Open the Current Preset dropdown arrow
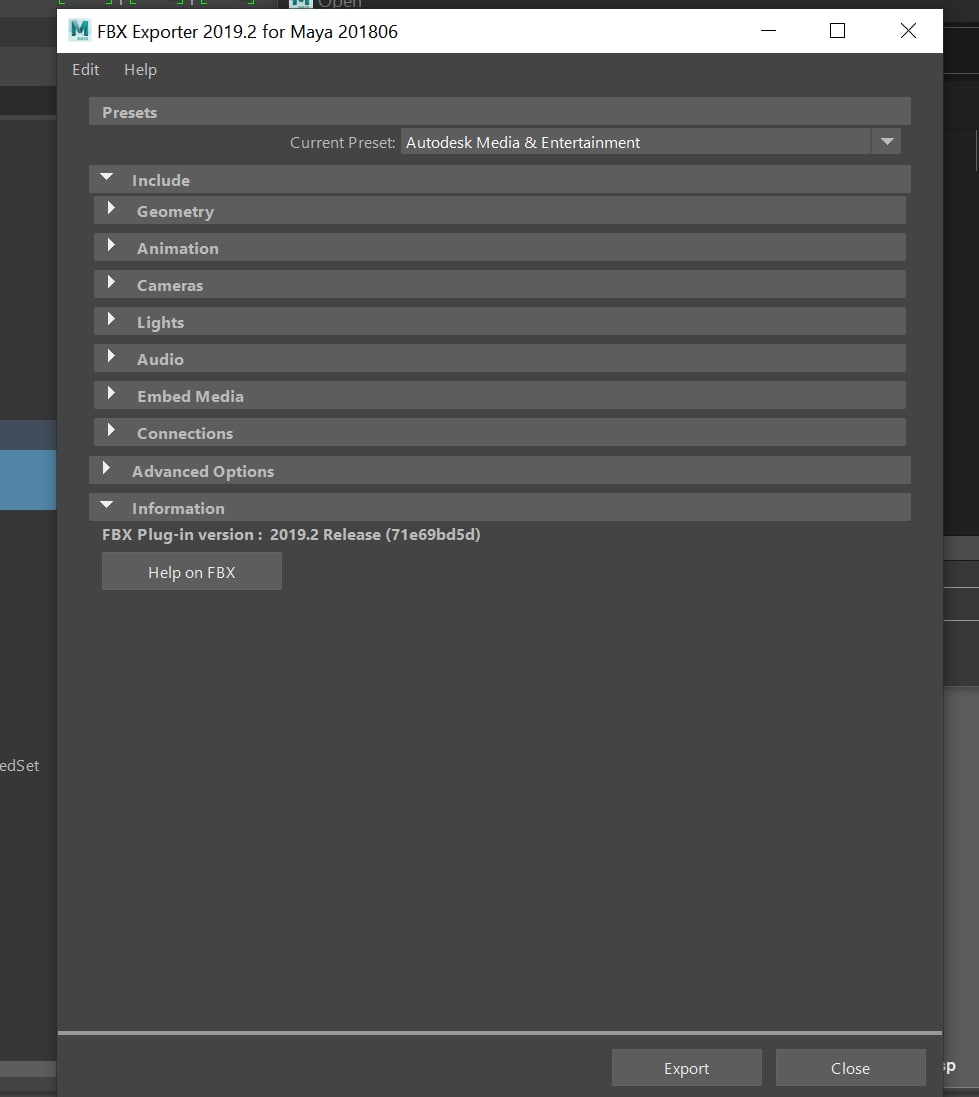 click(x=887, y=142)
